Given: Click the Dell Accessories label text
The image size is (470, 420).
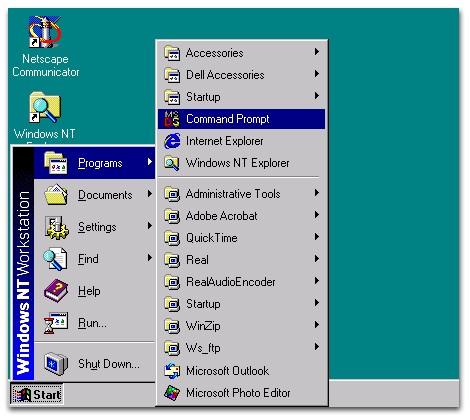Looking at the screenshot, I should point(225,75).
